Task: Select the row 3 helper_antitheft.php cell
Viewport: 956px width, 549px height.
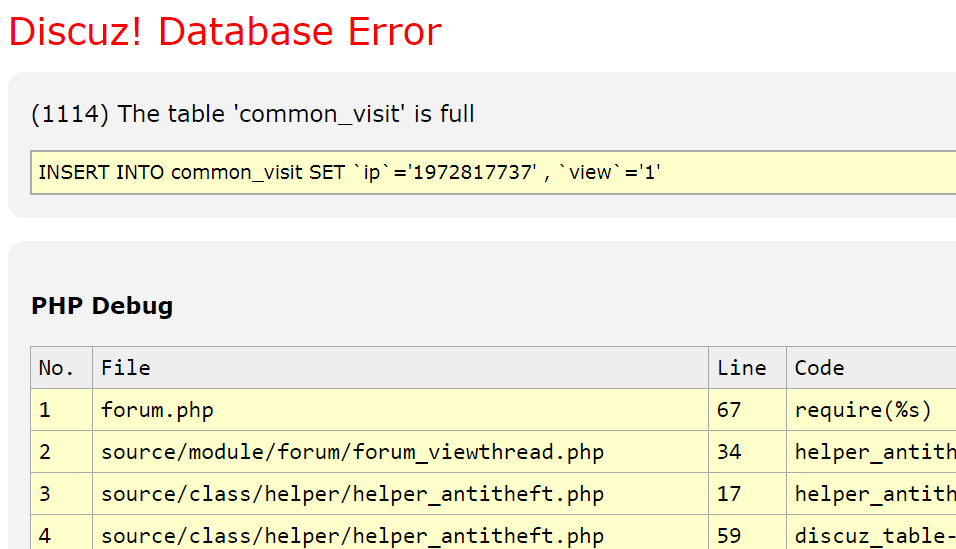Action: [401, 494]
